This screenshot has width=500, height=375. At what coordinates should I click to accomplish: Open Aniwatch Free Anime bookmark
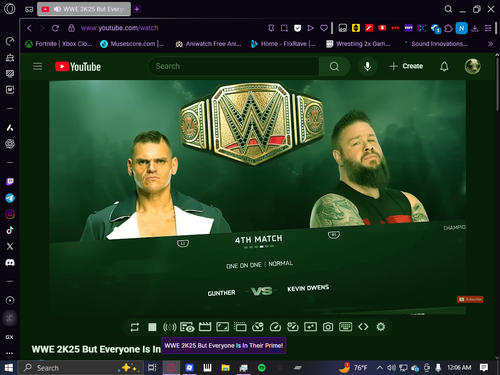[x=208, y=44]
